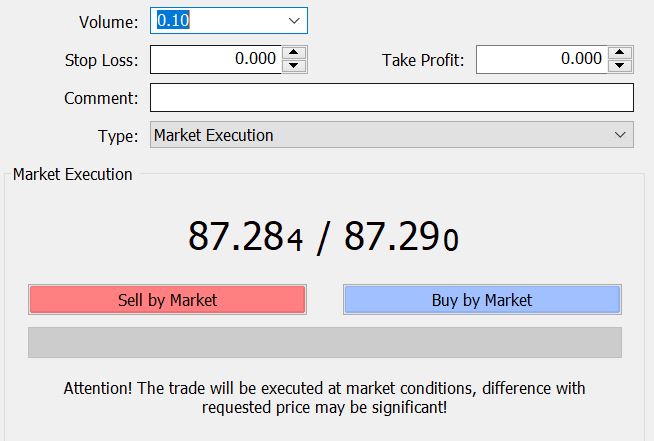
Task: Click inside the Take Profit input field
Action: (541, 59)
